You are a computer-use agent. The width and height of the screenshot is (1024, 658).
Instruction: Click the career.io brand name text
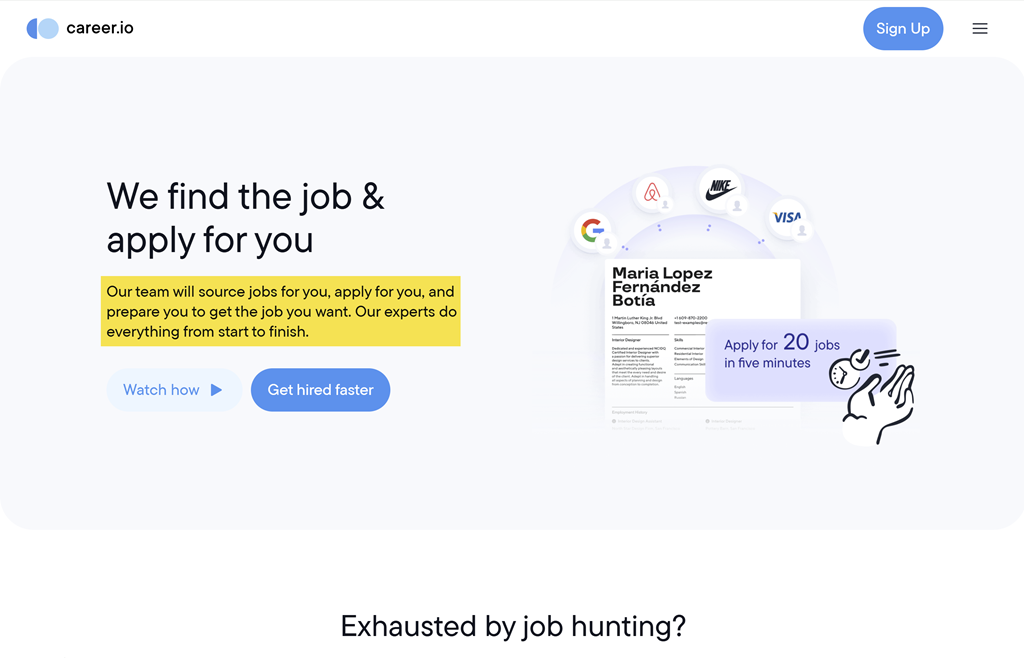click(100, 28)
